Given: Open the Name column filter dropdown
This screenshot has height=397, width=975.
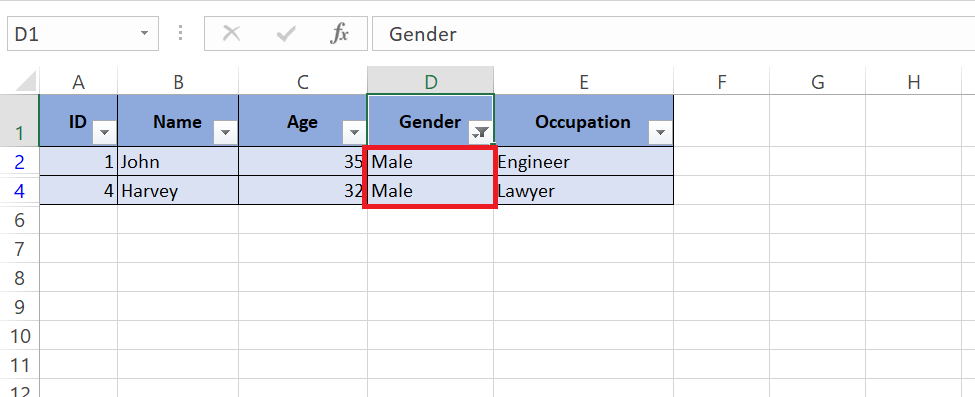Looking at the screenshot, I should [x=225, y=132].
